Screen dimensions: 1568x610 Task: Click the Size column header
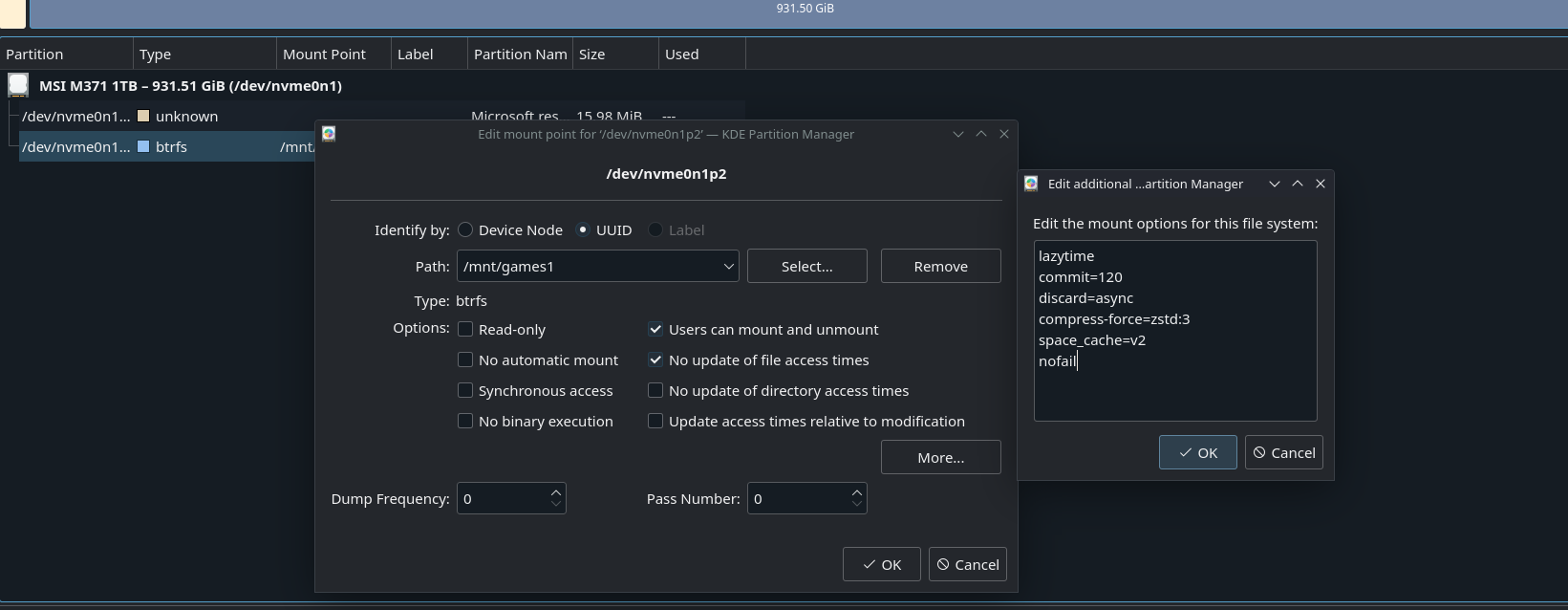tap(591, 54)
